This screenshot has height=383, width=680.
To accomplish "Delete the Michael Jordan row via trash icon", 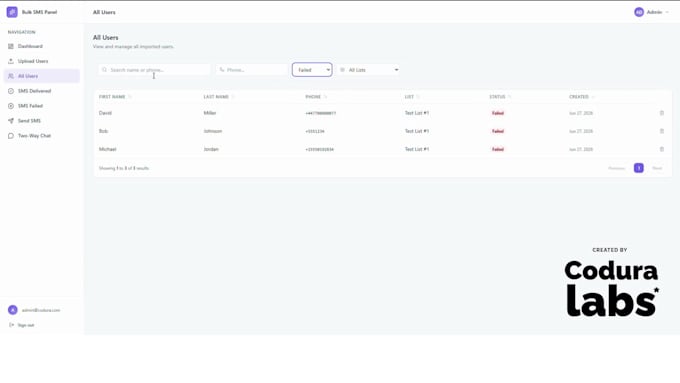I will click(662, 149).
